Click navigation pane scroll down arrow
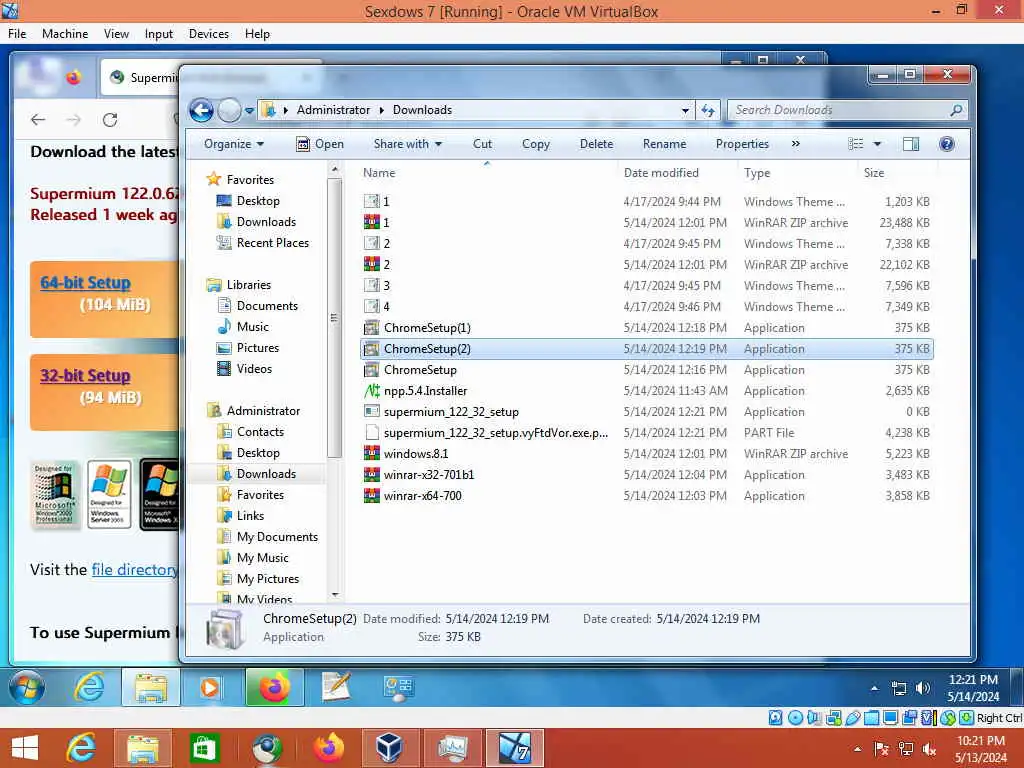 coord(335,595)
